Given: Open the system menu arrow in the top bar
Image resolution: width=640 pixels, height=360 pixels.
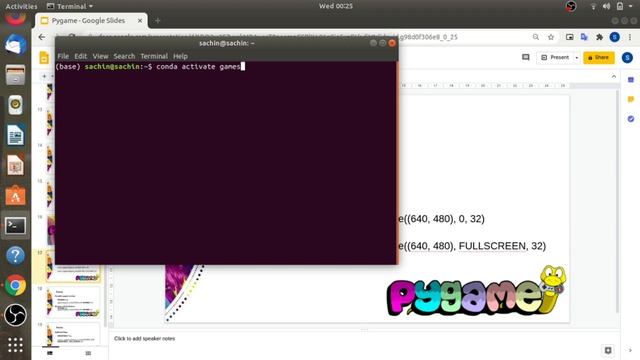Looking at the screenshot, I should click(x=631, y=6).
